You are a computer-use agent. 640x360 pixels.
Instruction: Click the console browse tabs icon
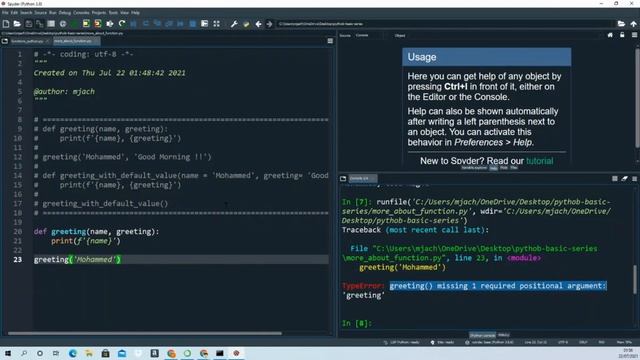click(343, 179)
